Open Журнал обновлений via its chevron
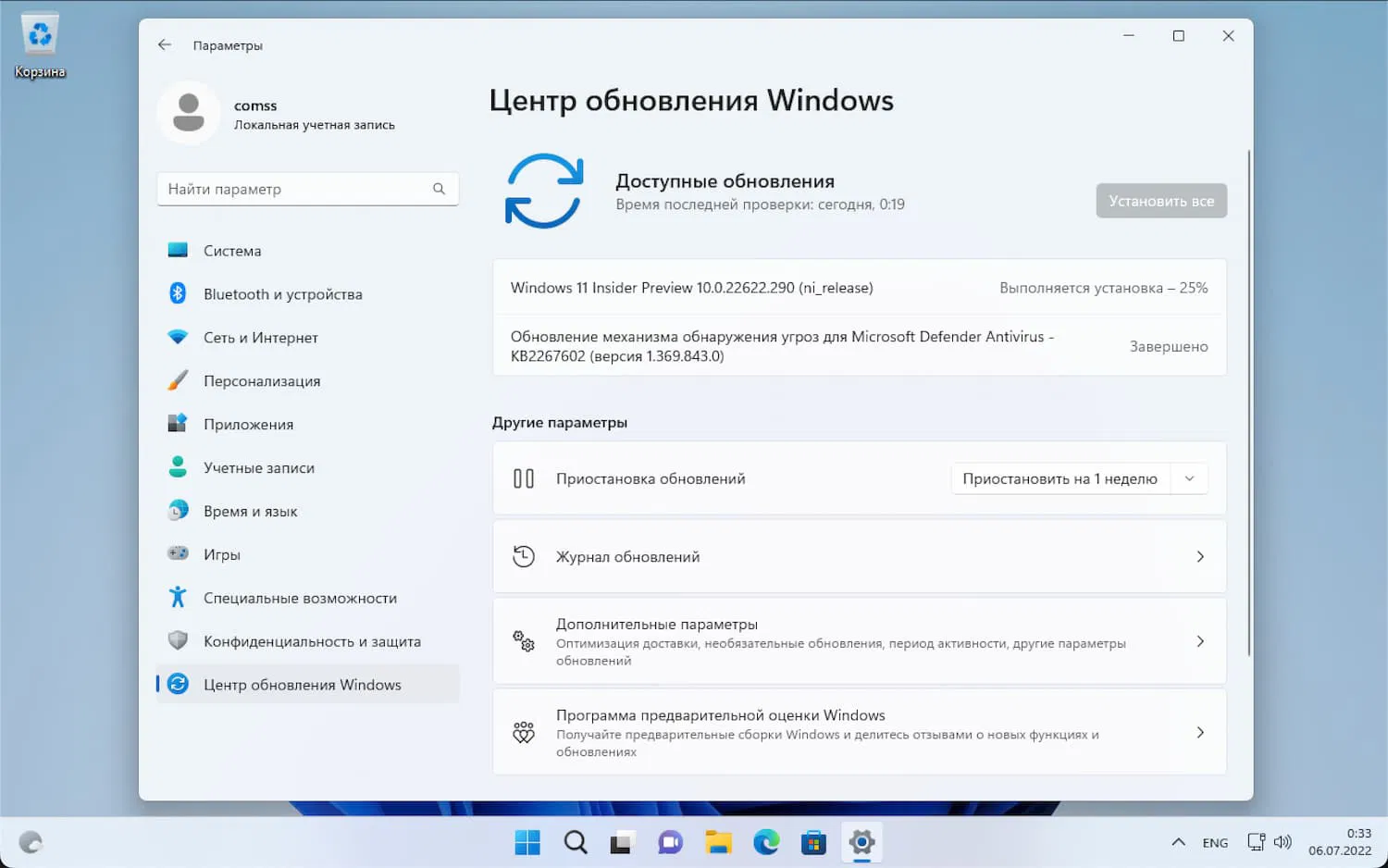Viewport: 1388px width, 868px height. click(x=1200, y=556)
